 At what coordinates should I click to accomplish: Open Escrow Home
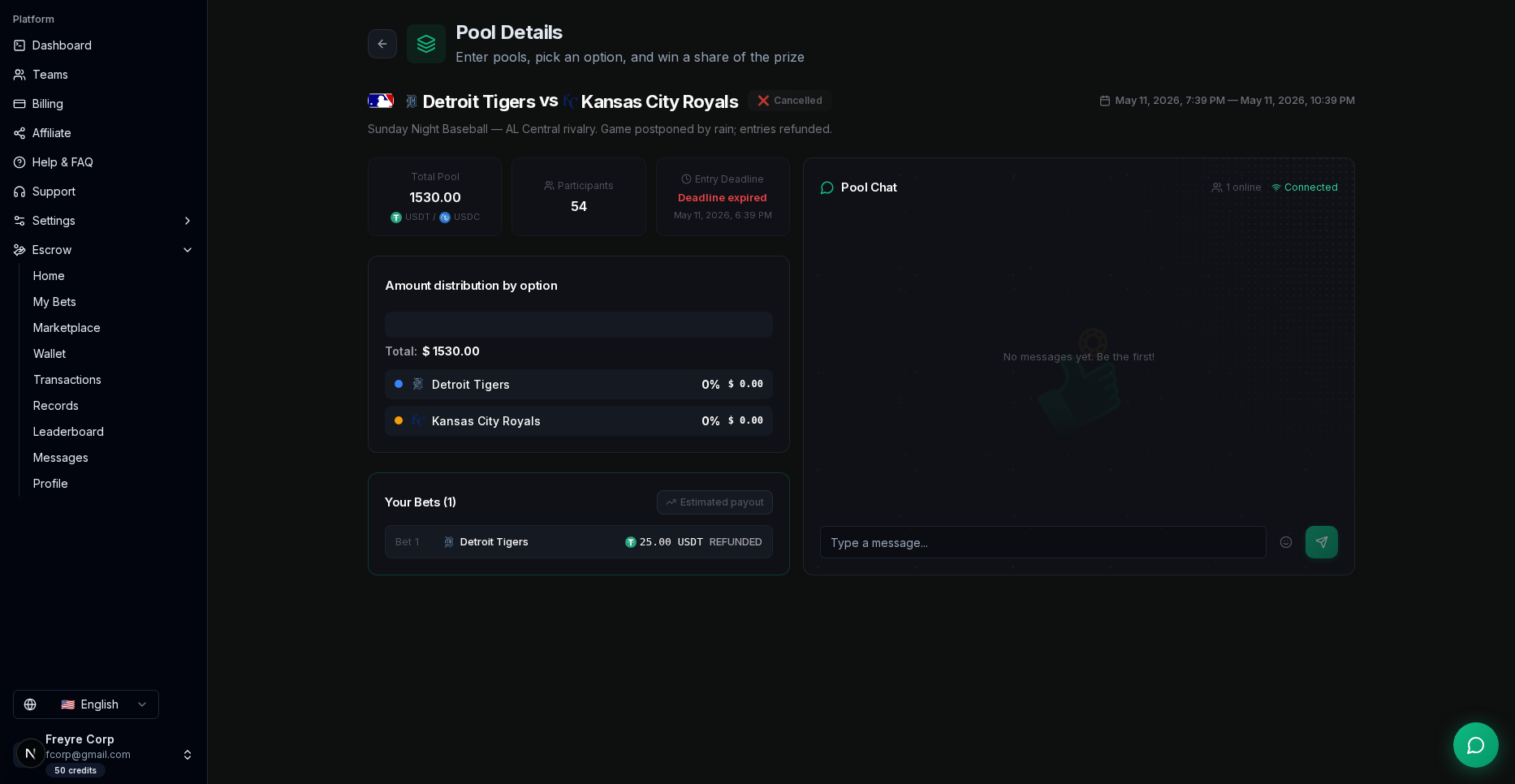[x=49, y=276]
